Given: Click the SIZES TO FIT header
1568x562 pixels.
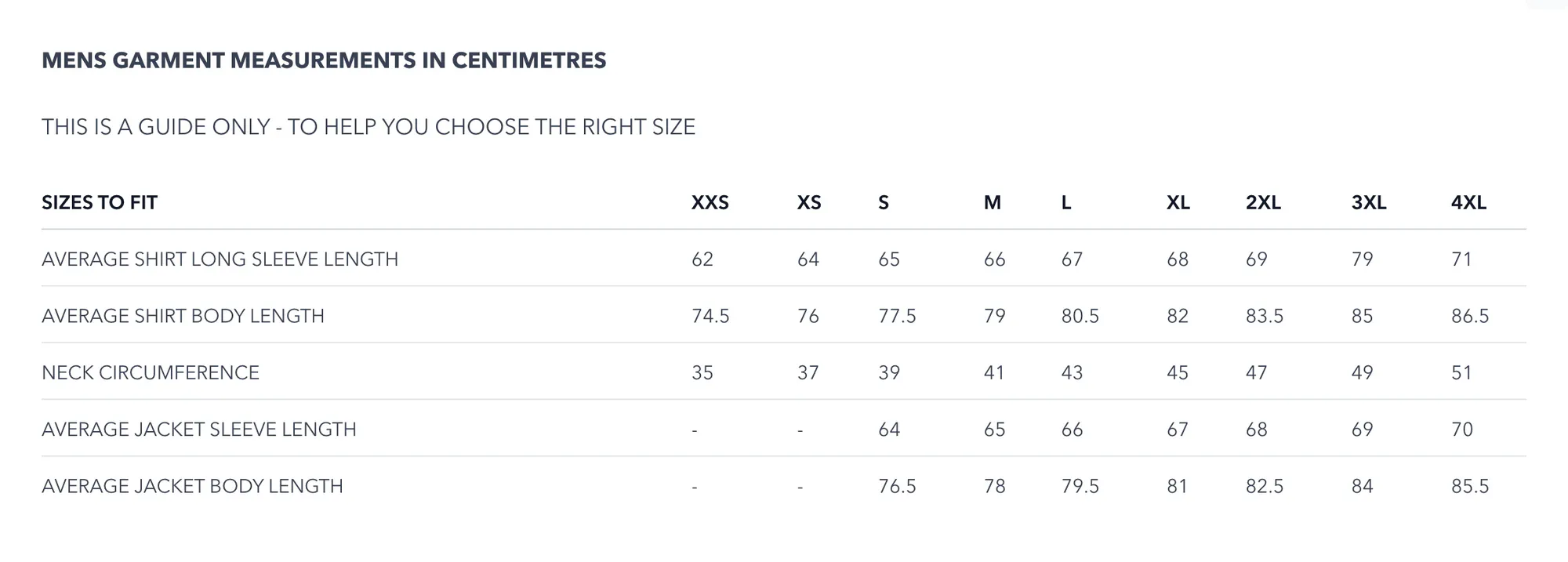Looking at the screenshot, I should [x=100, y=202].
